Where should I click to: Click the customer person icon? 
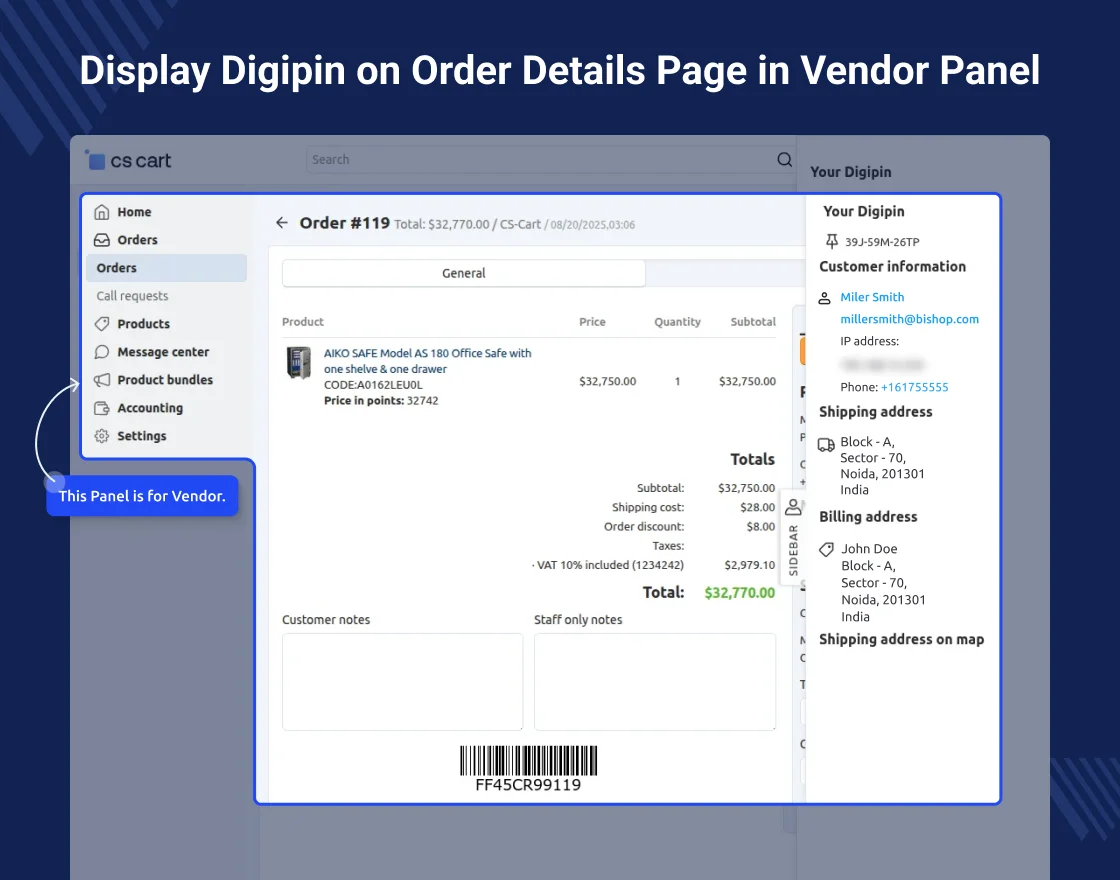(x=824, y=298)
